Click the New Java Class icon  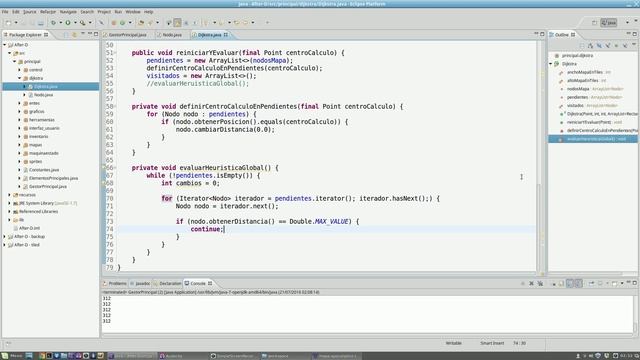(122, 23)
